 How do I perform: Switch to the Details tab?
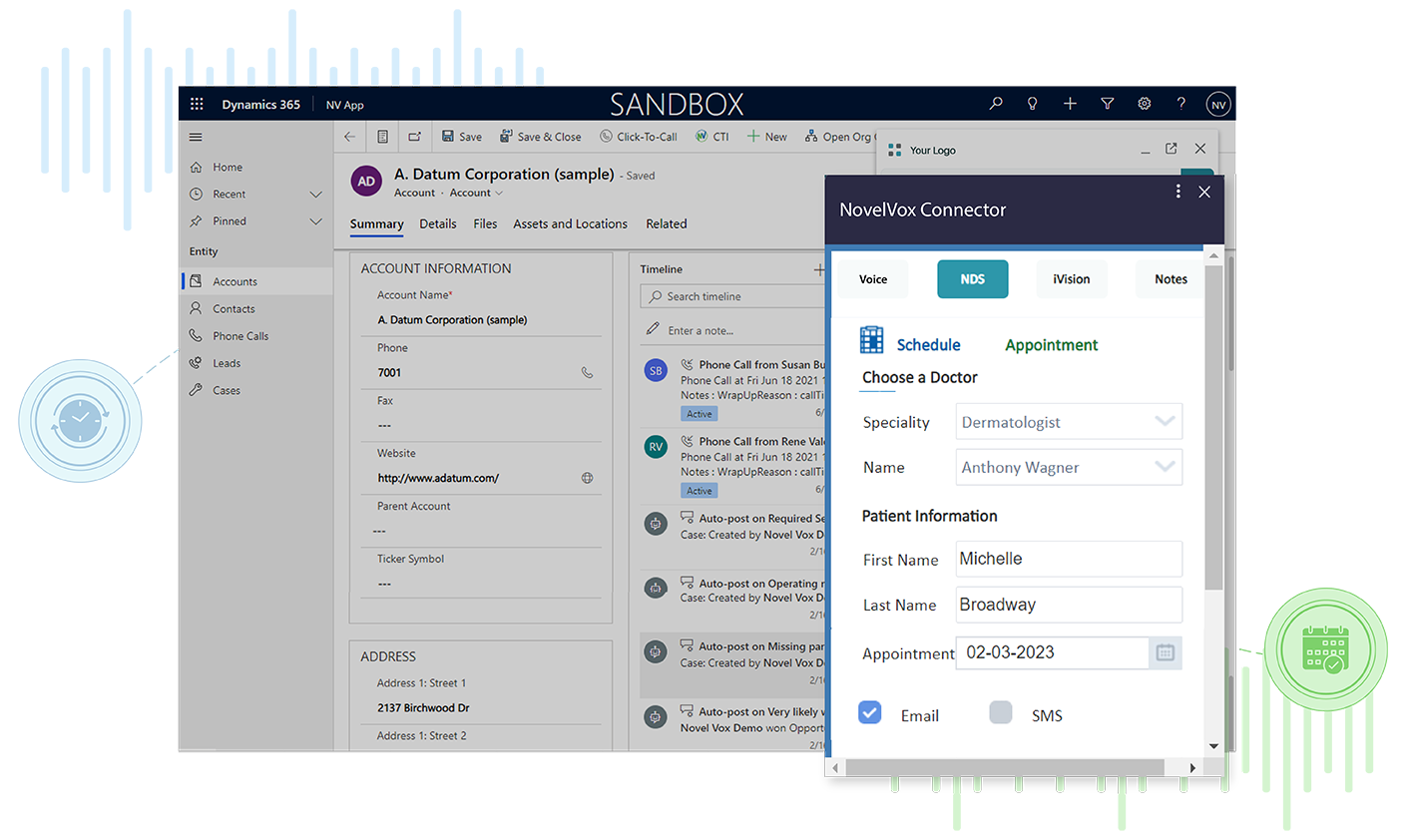point(438,224)
